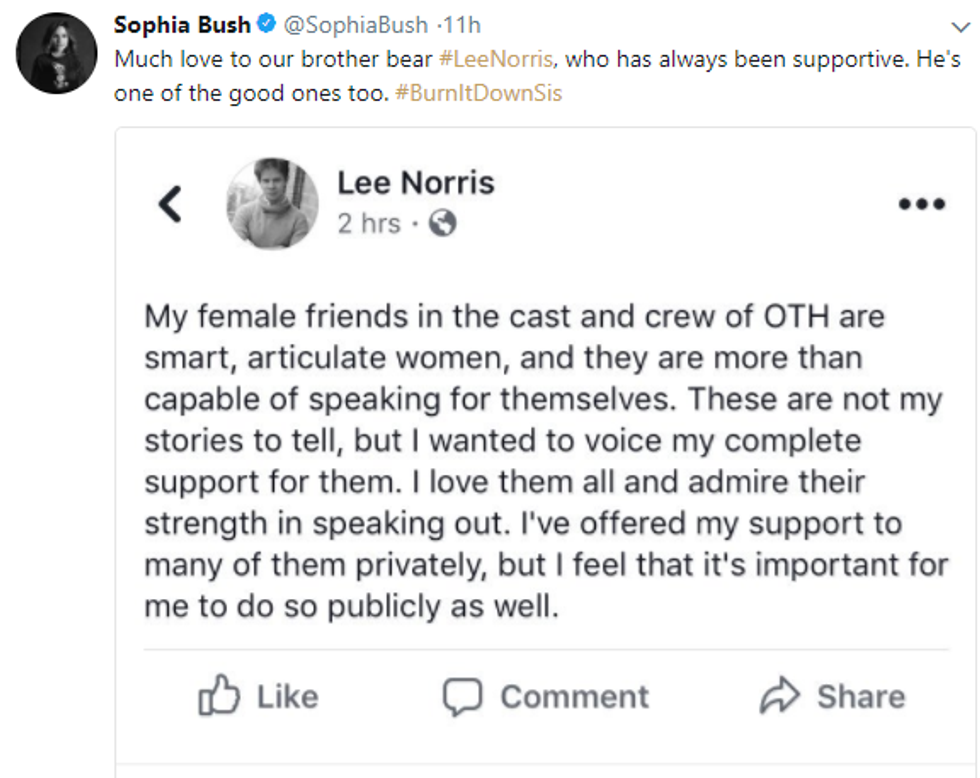Click the Sophia Bush display name
Screen dimensions: 980x778
click(x=182, y=23)
